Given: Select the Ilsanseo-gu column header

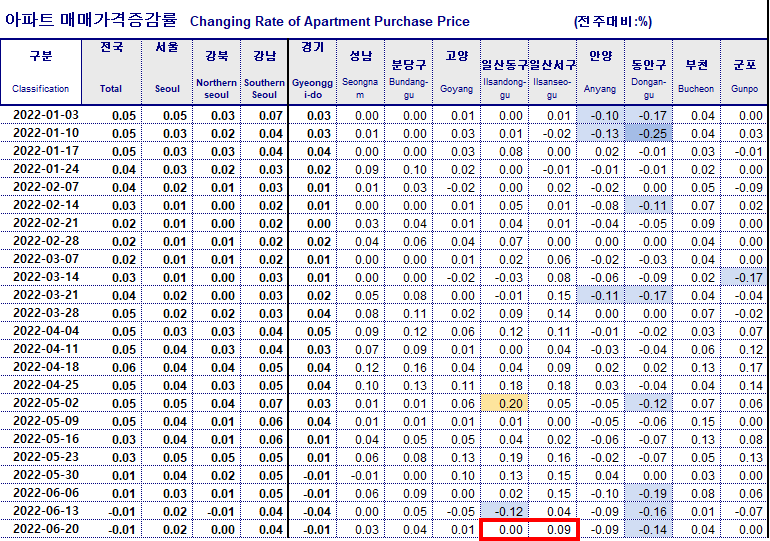Looking at the screenshot, I should 552,72.
